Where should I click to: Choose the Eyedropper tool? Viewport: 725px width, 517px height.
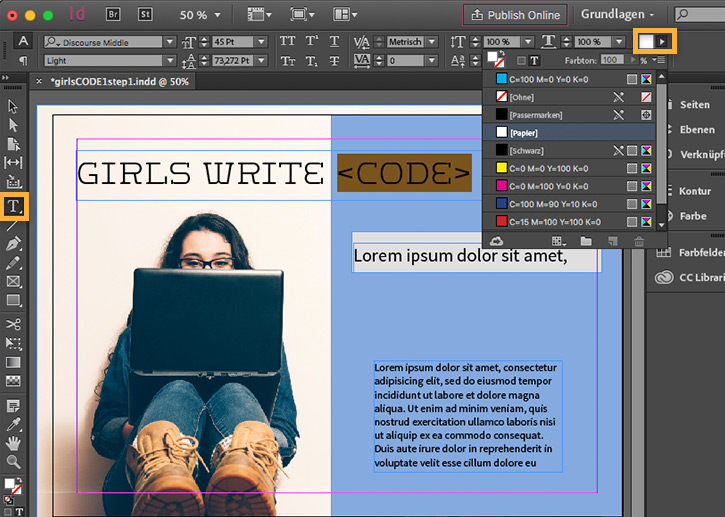(14, 424)
